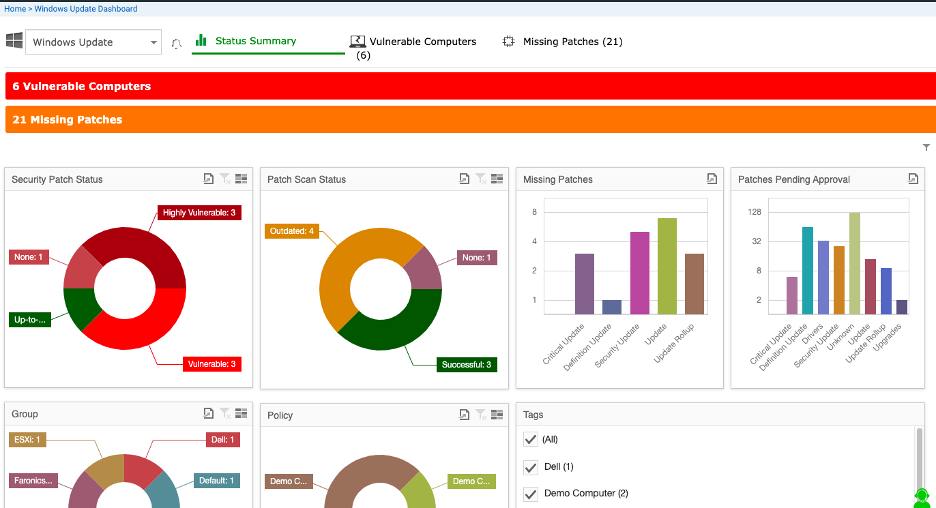936x508 pixels.
Task: Open Vulnerable Computers (6) tab
Action: coord(413,47)
